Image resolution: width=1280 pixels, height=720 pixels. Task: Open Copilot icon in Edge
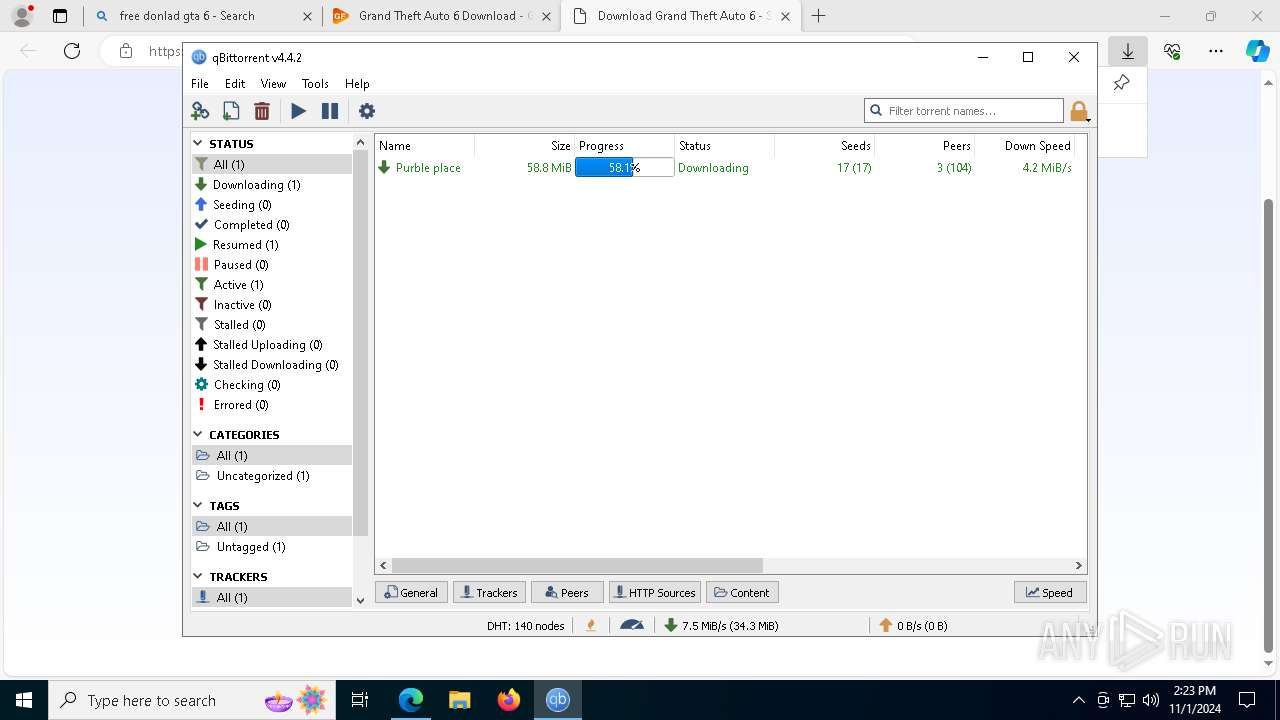pyautogui.click(x=1256, y=50)
